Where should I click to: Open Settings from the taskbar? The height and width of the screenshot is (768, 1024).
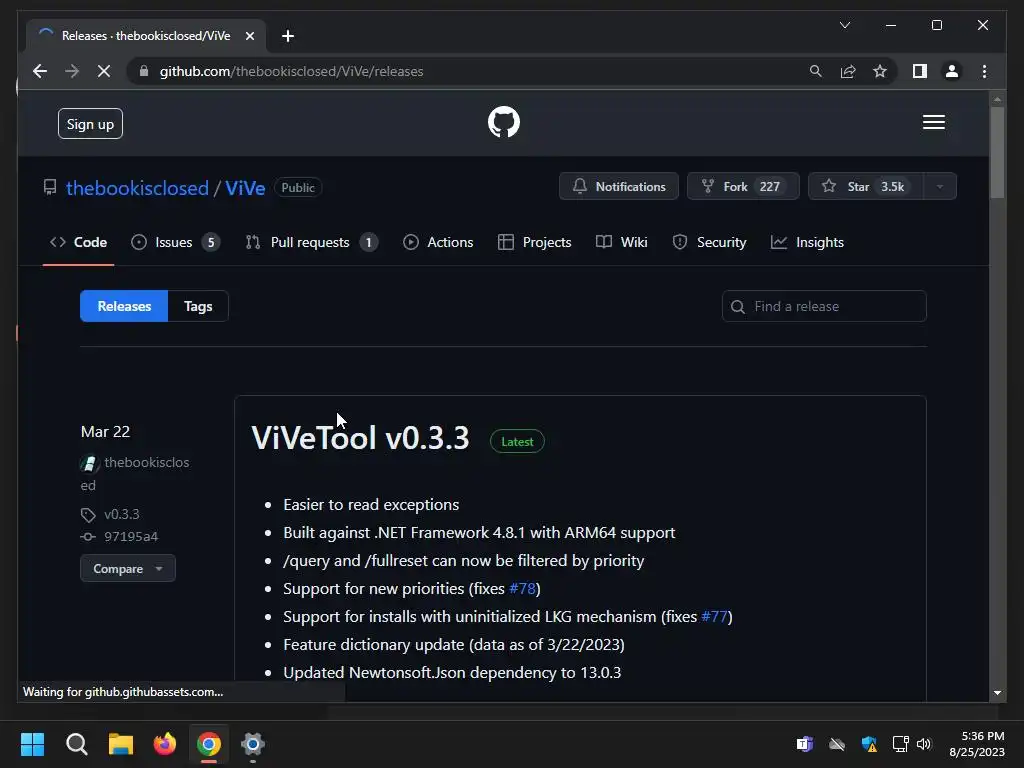pos(253,744)
